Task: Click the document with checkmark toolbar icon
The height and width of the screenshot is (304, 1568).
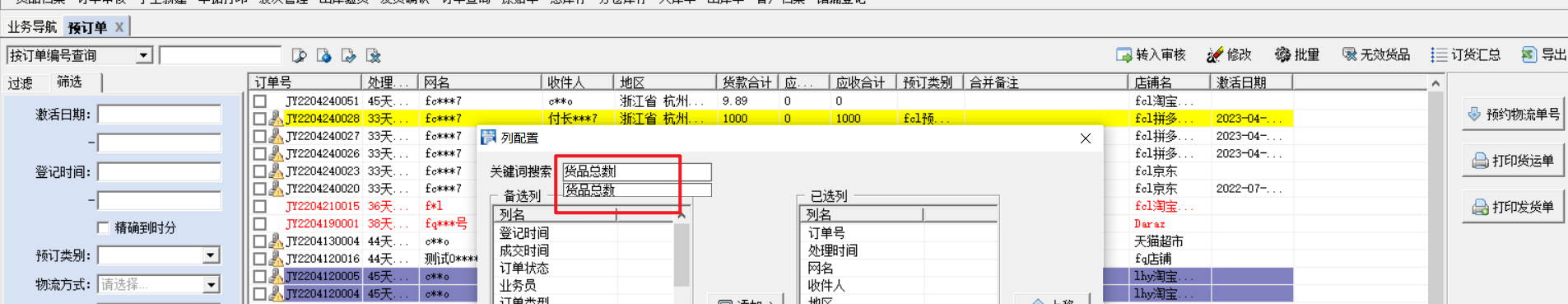Action: [349, 55]
